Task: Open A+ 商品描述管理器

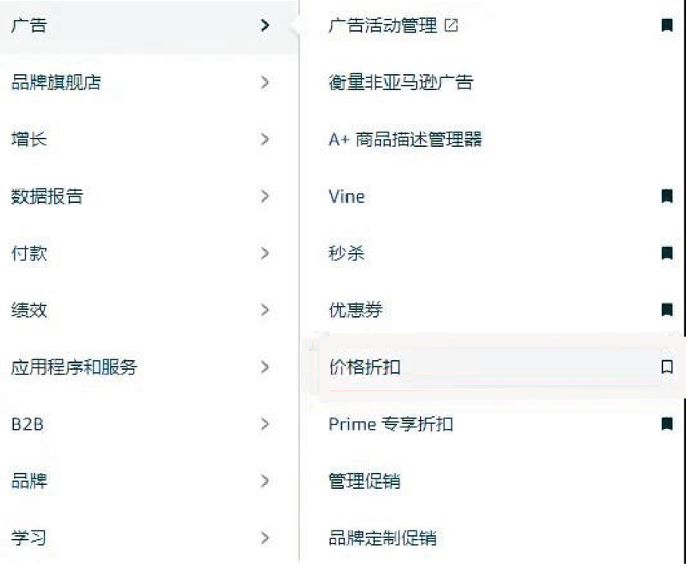Action: (x=405, y=139)
